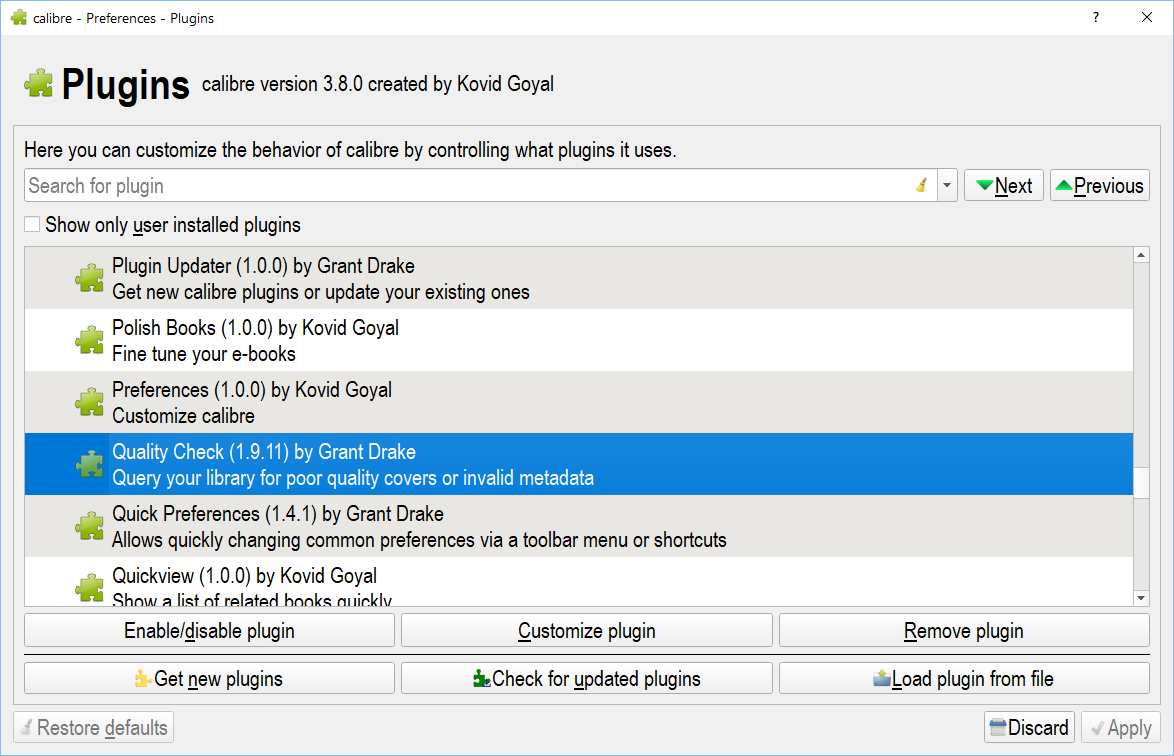Click the Quick Preferences plugin icon
The image size is (1174, 756).
click(x=90, y=527)
